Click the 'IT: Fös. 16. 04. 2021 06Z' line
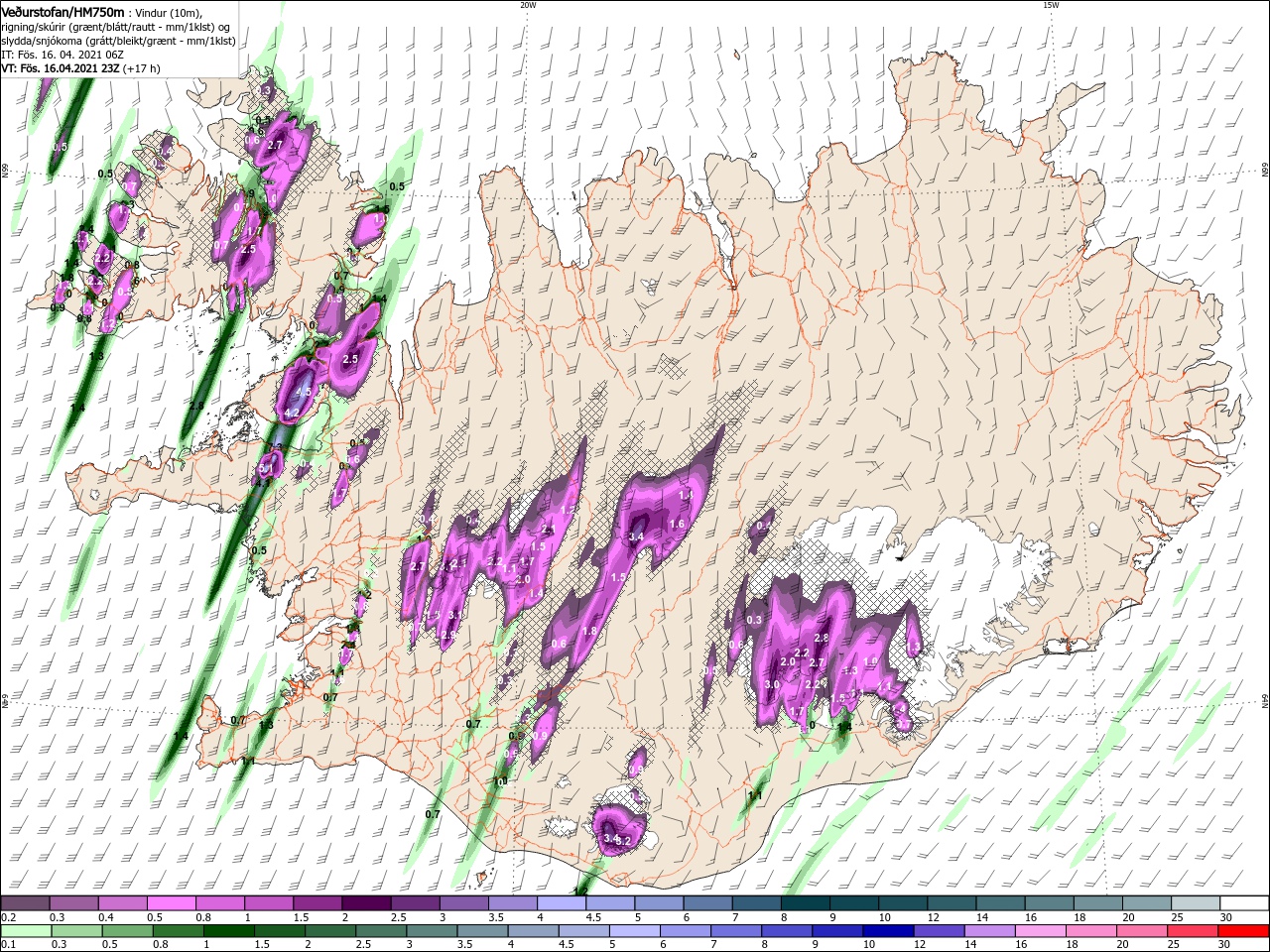The width and height of the screenshot is (1270, 952). click(x=62, y=55)
